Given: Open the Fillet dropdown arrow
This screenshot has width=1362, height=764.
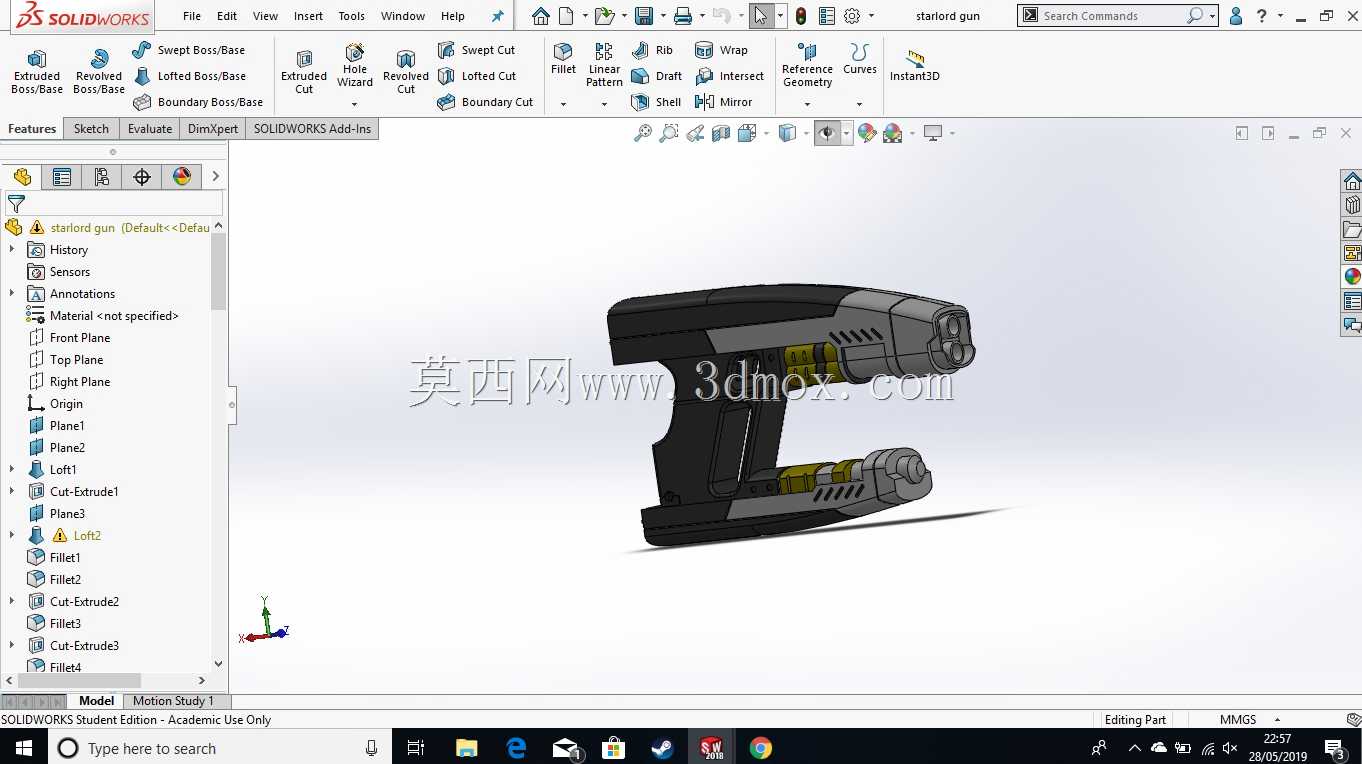Looking at the screenshot, I should click(563, 104).
